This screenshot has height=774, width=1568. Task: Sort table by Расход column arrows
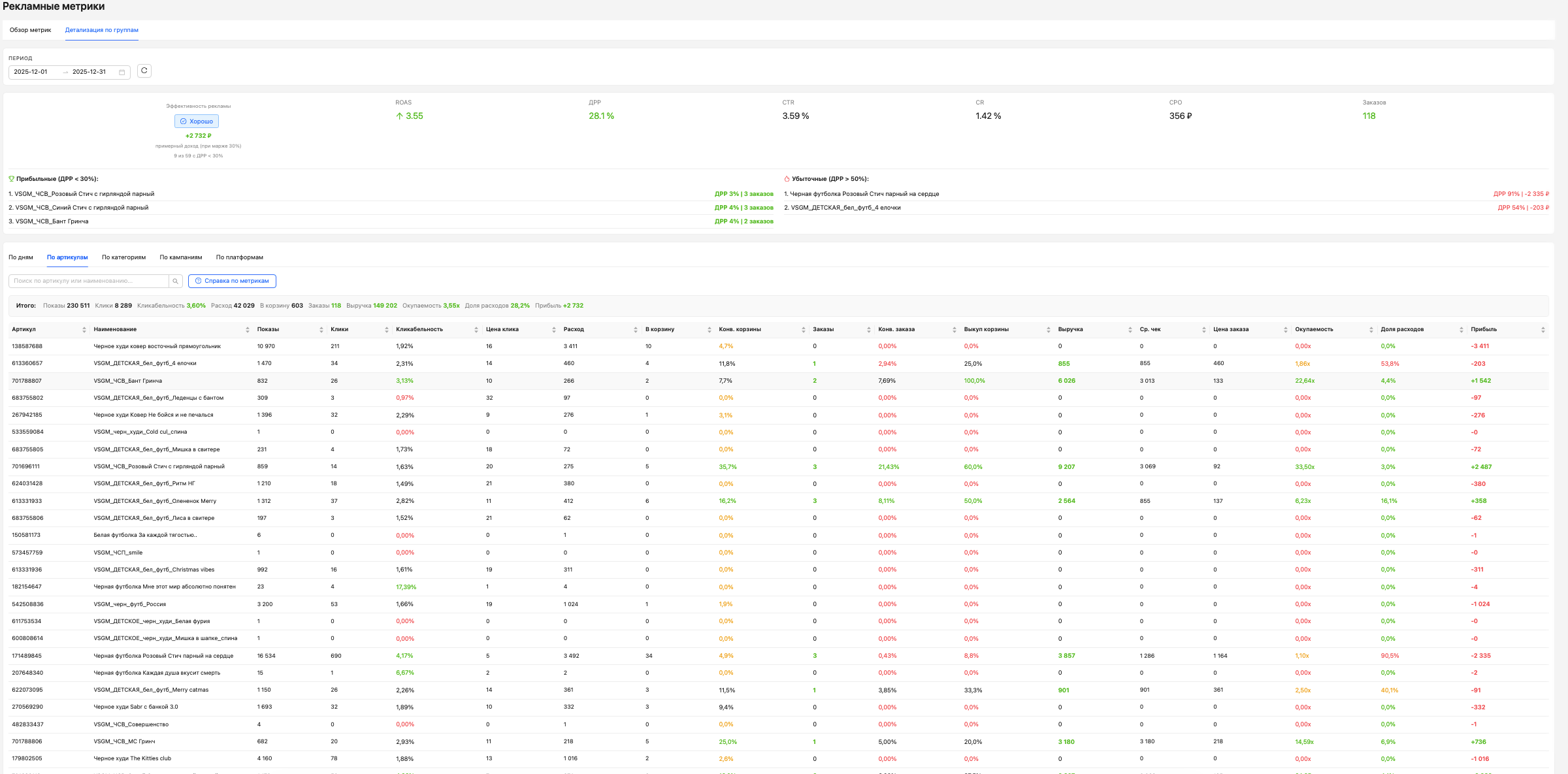pos(635,330)
